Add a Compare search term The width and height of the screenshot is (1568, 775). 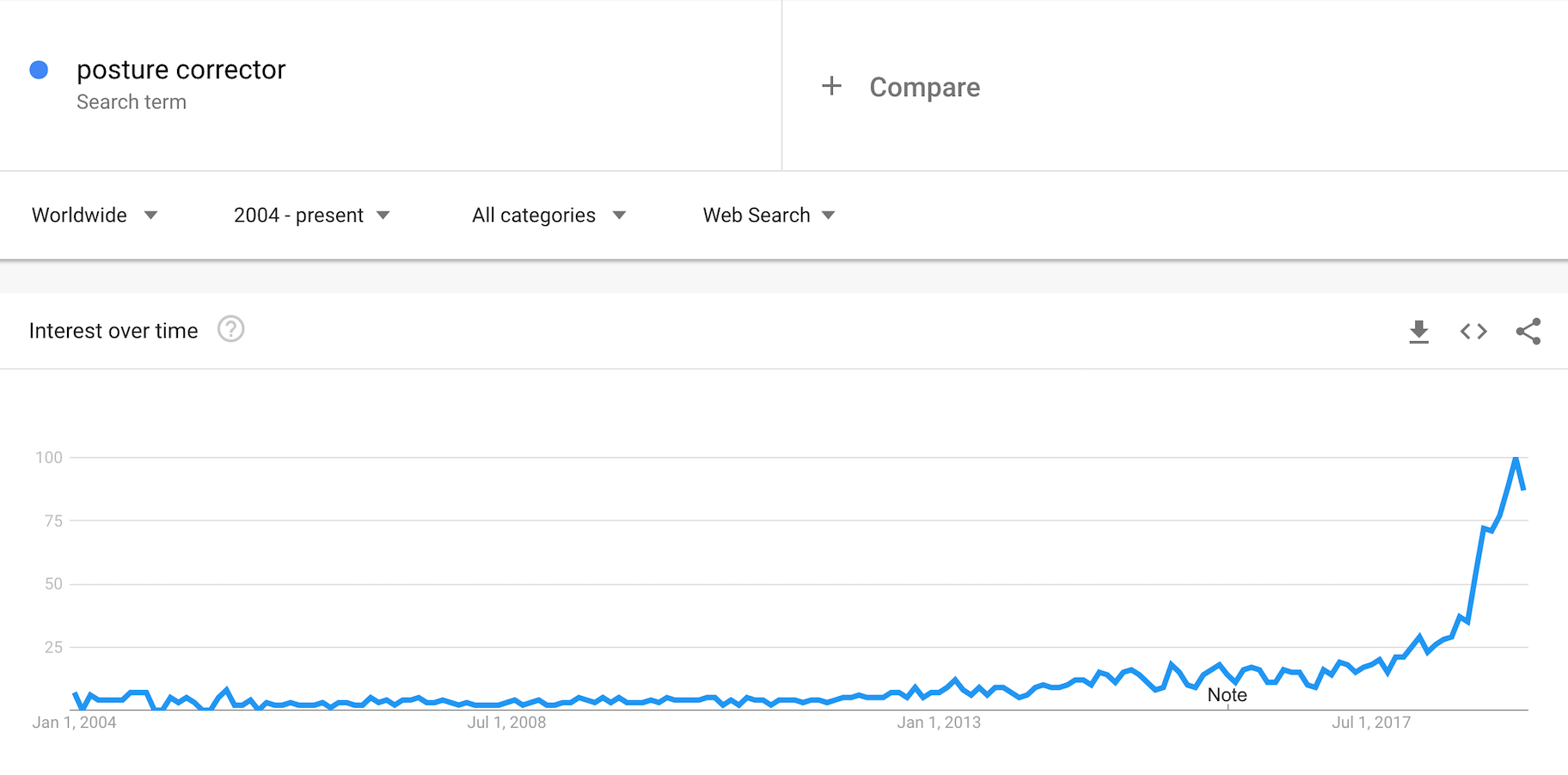coord(924,87)
